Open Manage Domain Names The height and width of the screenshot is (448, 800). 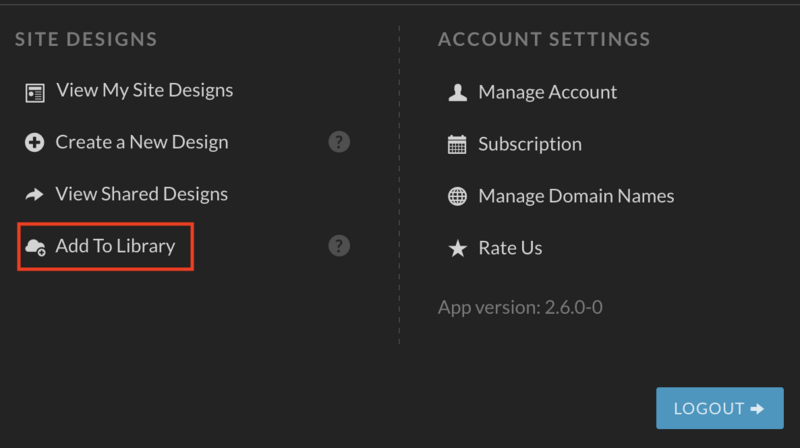click(x=576, y=196)
